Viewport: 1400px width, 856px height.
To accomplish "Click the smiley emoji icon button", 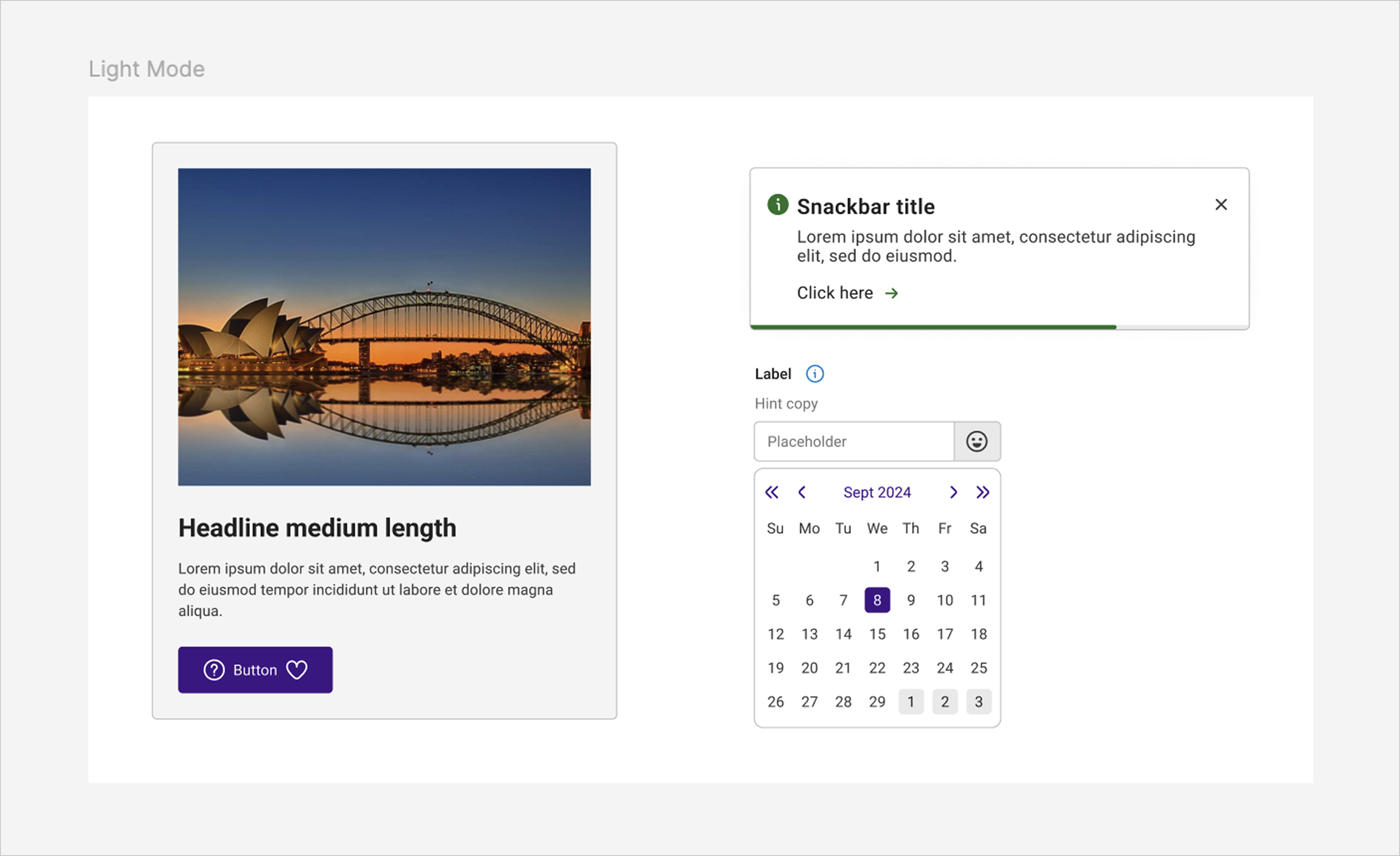I will (977, 442).
